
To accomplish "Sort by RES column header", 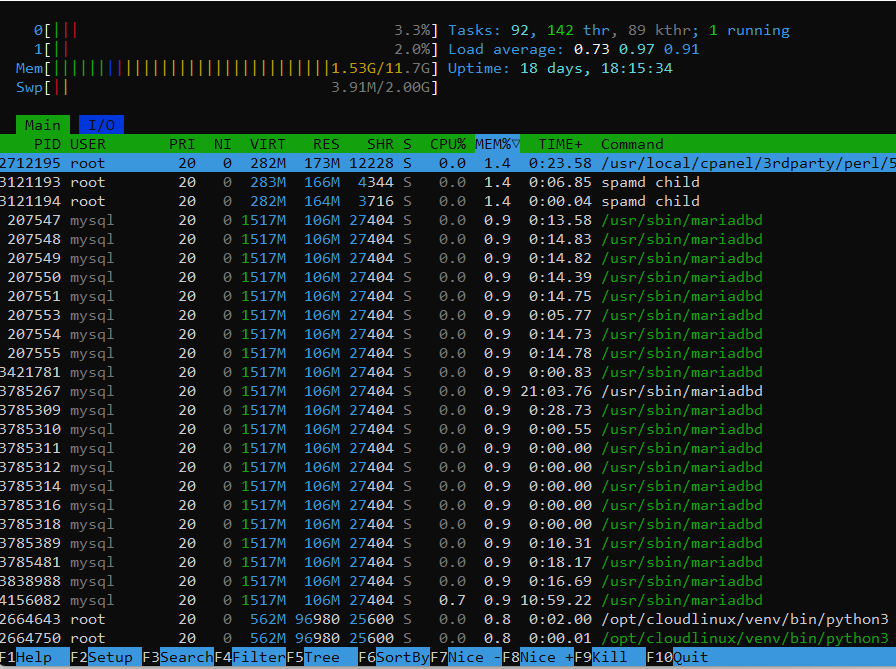I will (326, 144).
